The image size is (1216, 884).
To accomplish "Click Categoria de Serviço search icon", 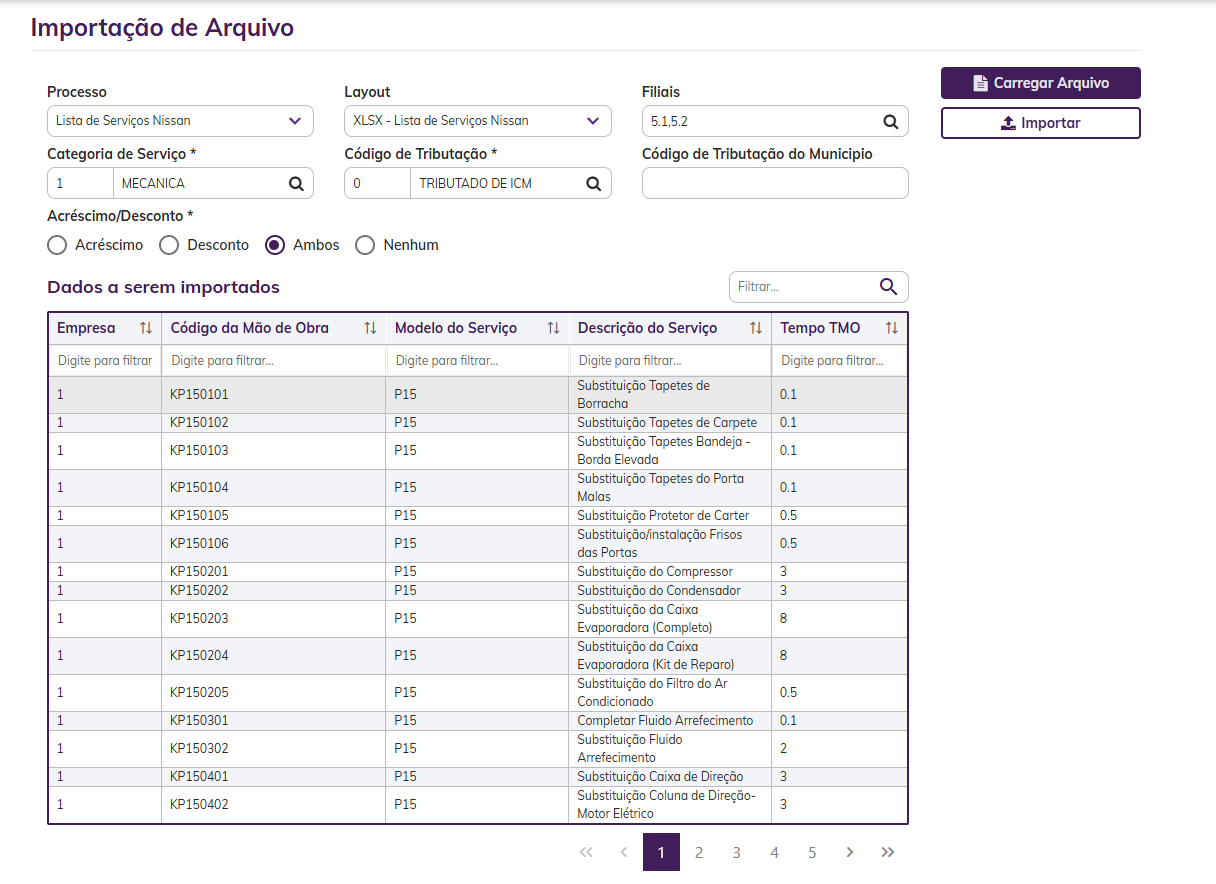I will [x=296, y=183].
